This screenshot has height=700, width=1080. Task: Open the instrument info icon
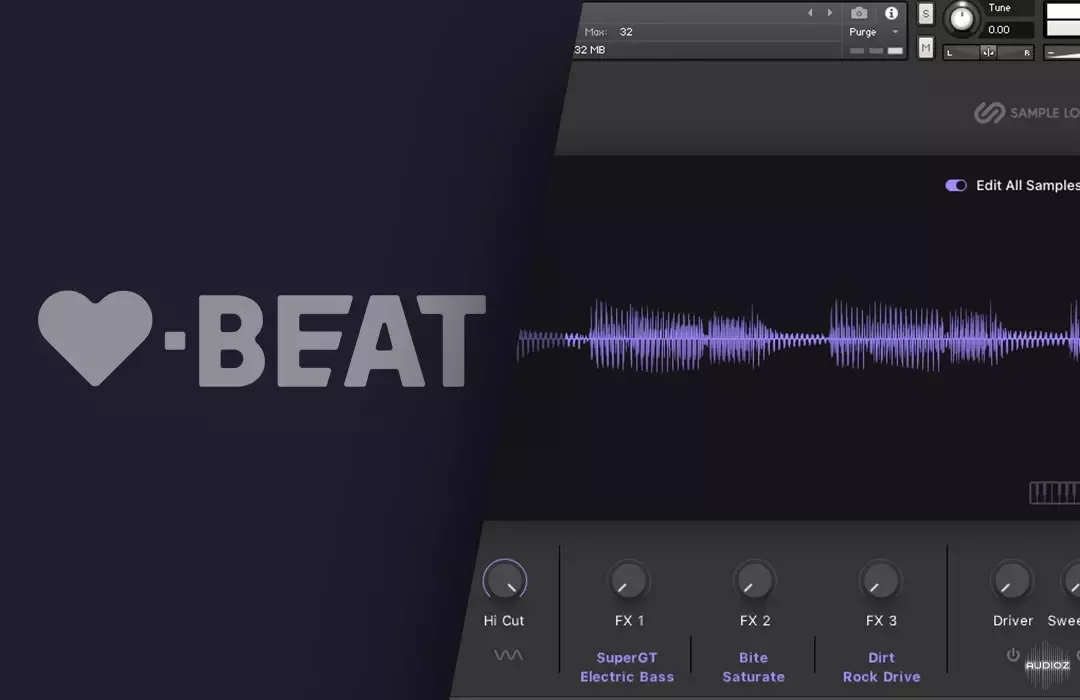[x=891, y=13]
